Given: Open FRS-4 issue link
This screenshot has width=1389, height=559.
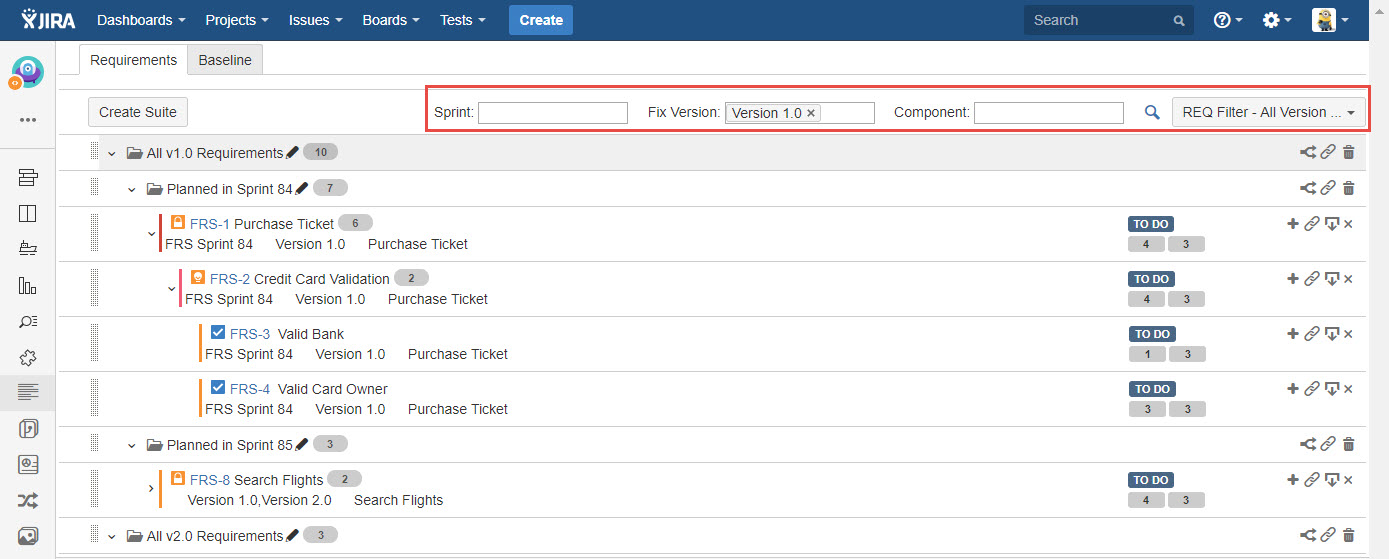Looking at the screenshot, I should [x=250, y=389].
